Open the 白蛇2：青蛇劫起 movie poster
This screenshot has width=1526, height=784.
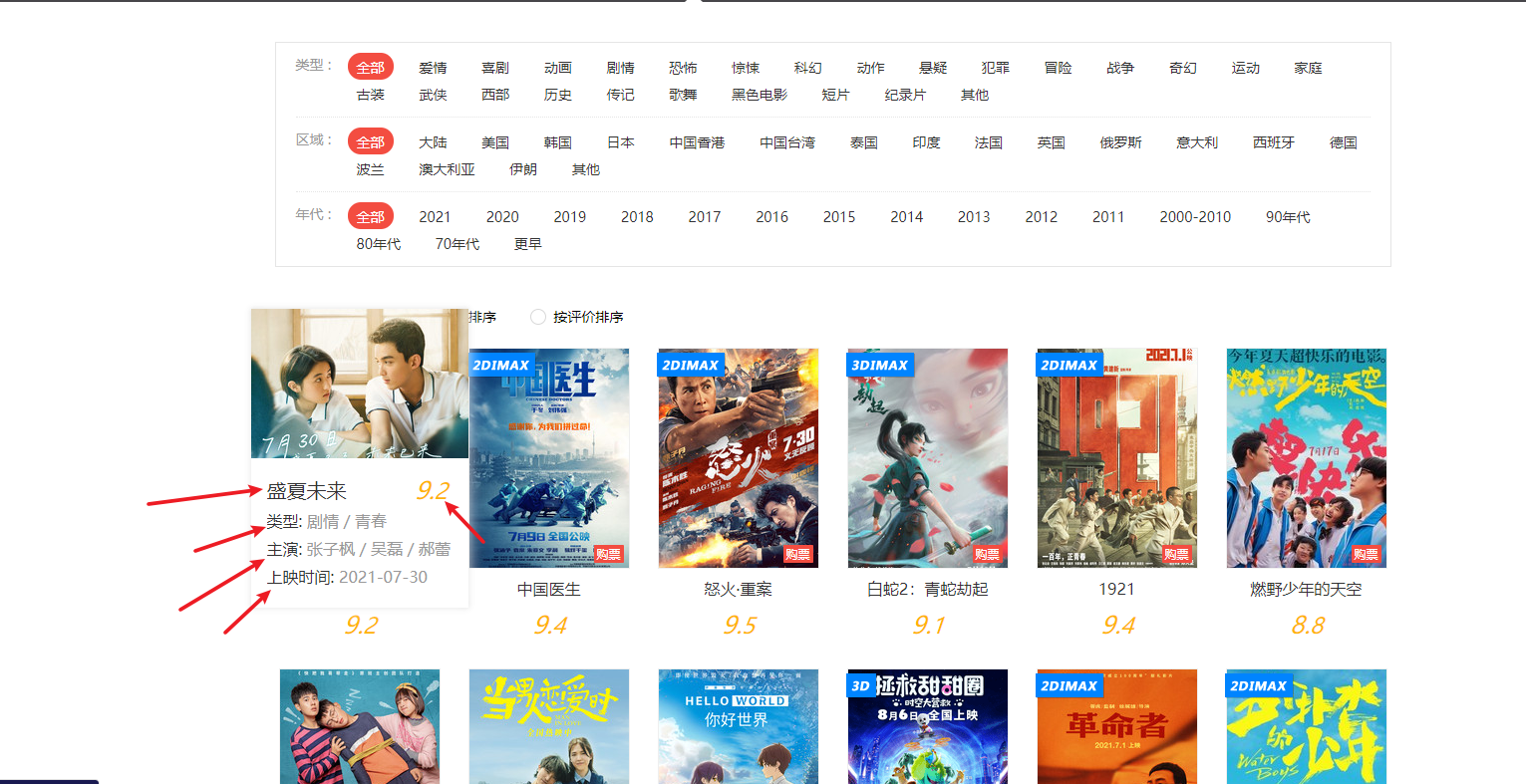[x=928, y=458]
